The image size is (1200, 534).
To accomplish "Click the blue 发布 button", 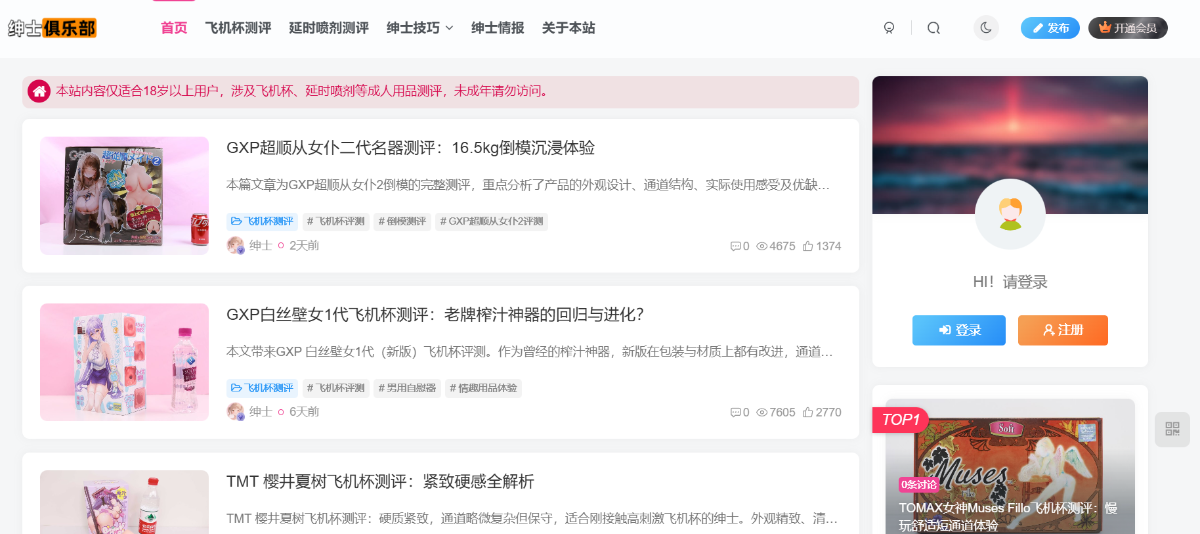I will (x=1050, y=28).
